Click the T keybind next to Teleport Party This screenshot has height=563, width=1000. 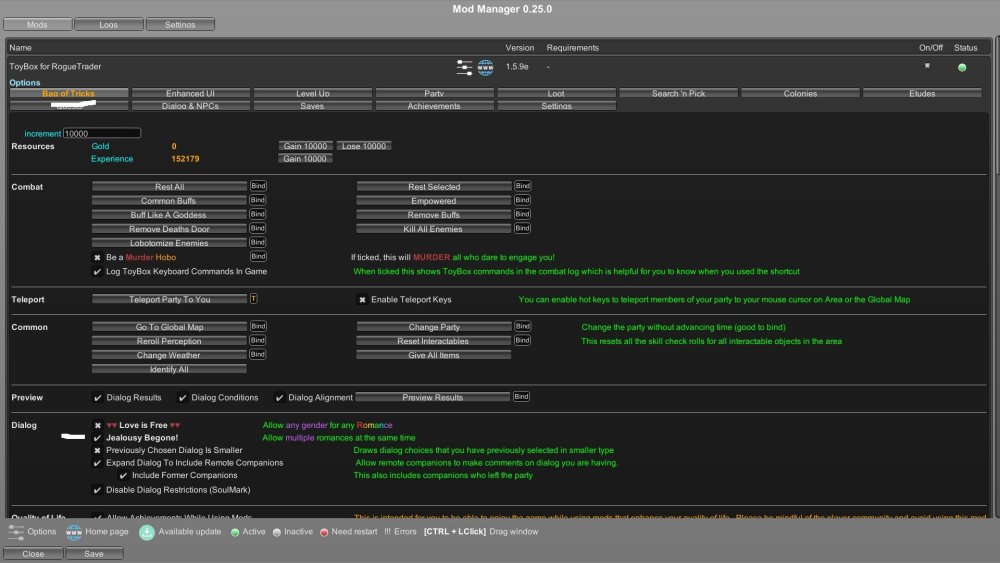pos(253,298)
